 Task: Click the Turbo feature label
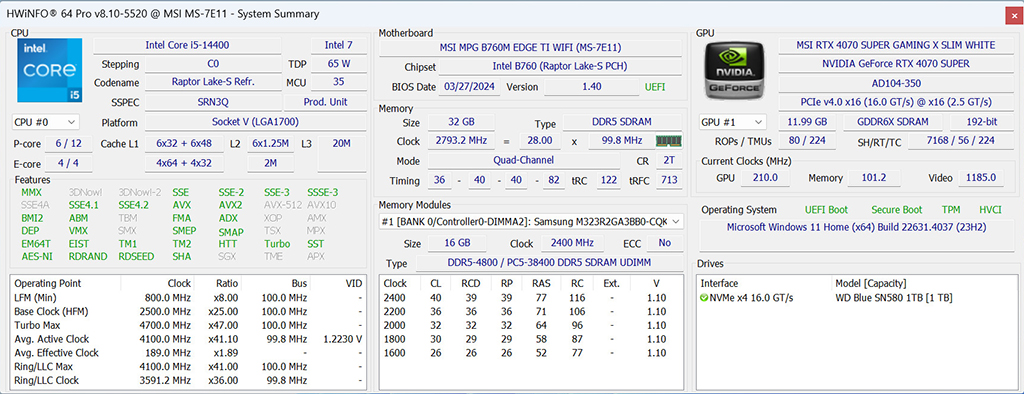coord(277,244)
